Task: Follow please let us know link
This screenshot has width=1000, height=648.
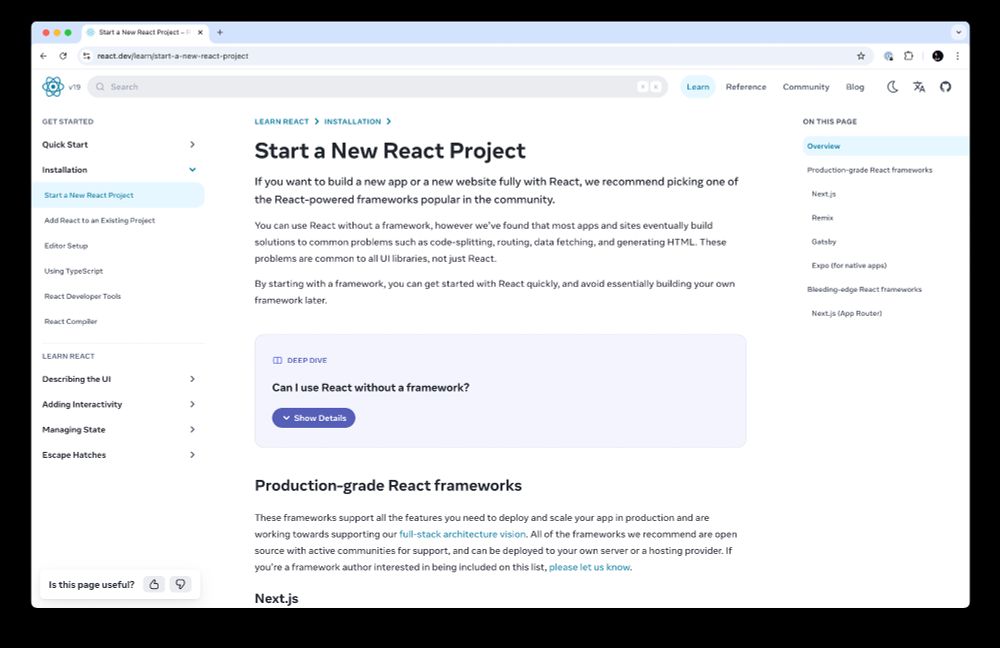Action: pyautogui.click(x=589, y=567)
